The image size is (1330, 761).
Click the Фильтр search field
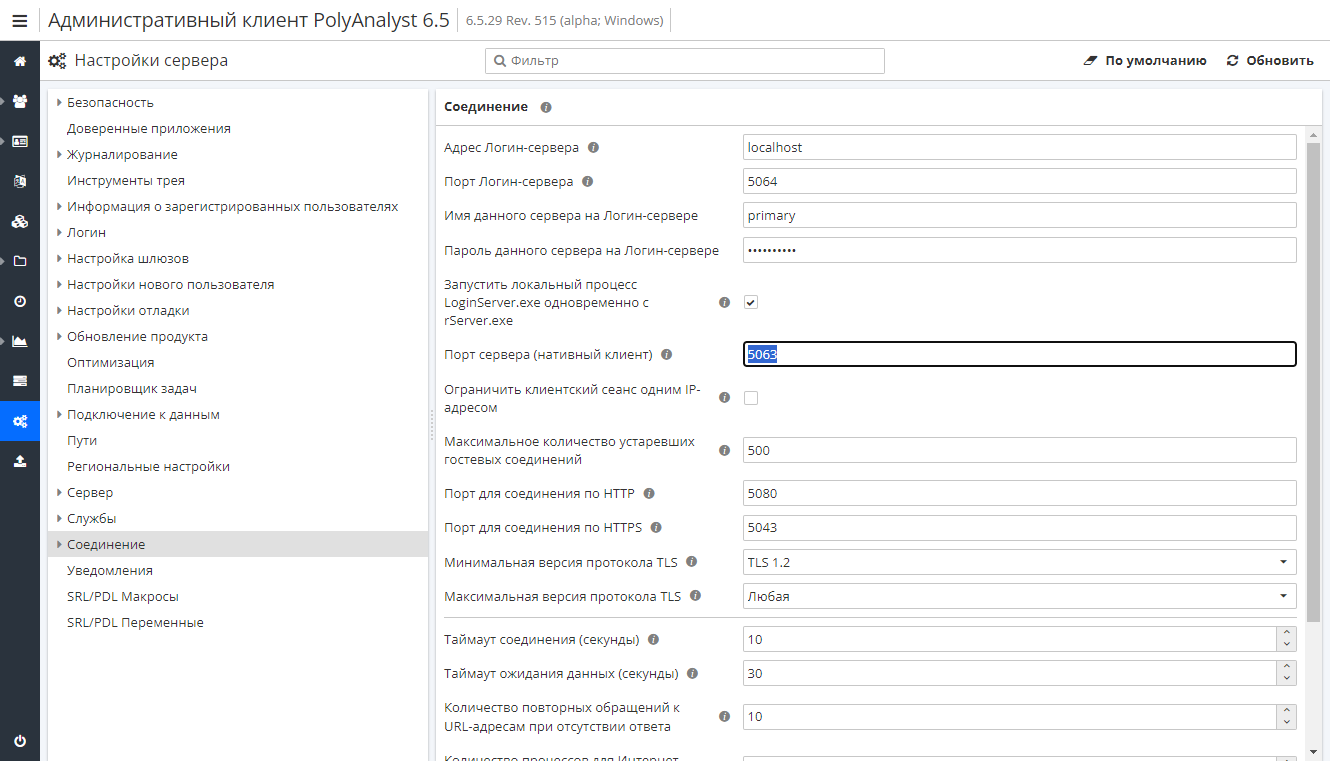coord(685,61)
